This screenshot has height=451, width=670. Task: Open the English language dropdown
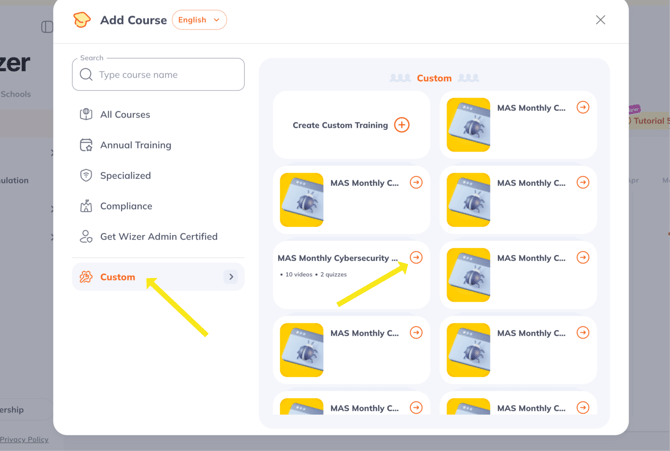(199, 20)
